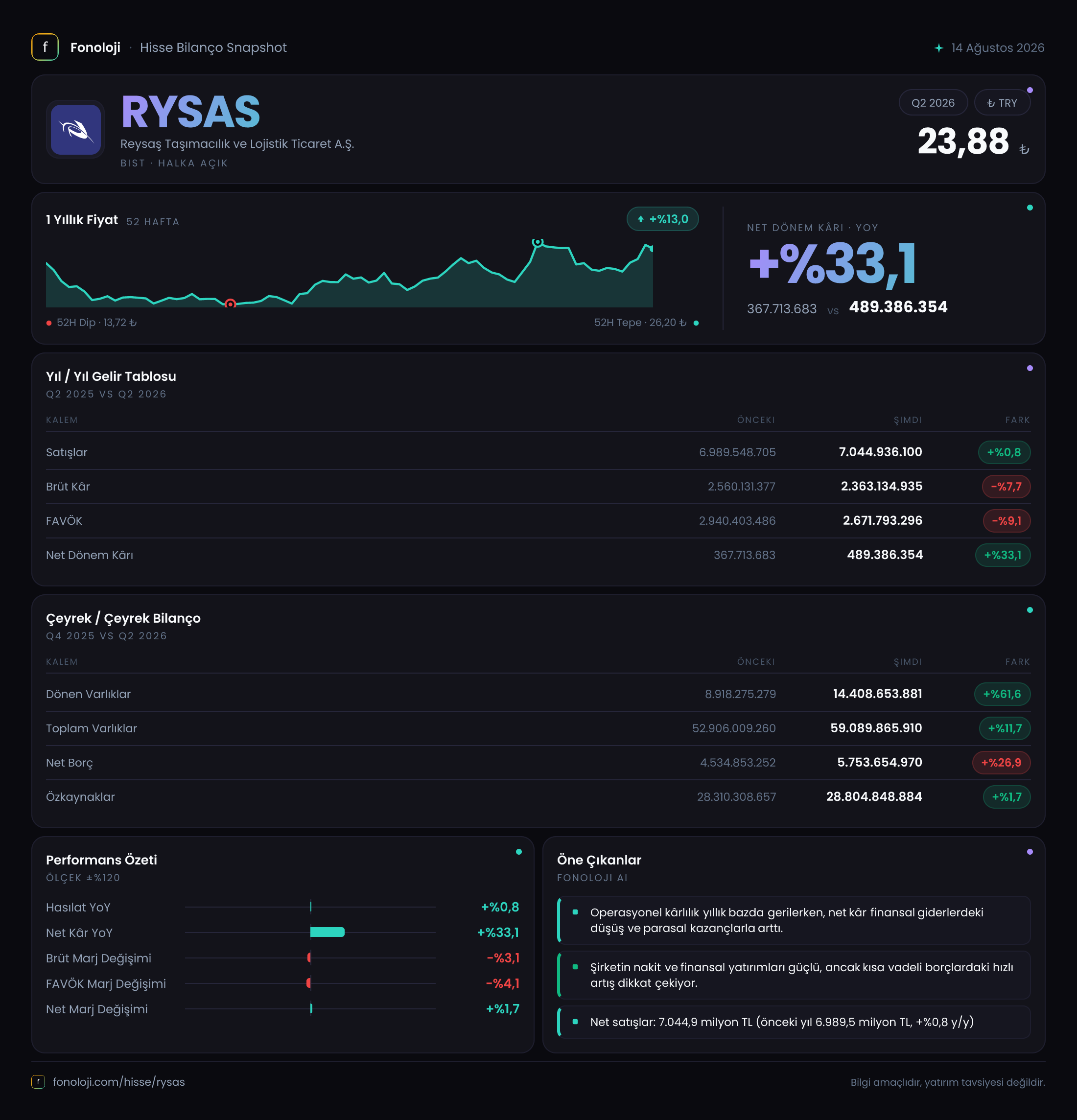Click the Fonoloji brand name in header
The height and width of the screenshot is (1120, 1077).
point(95,47)
